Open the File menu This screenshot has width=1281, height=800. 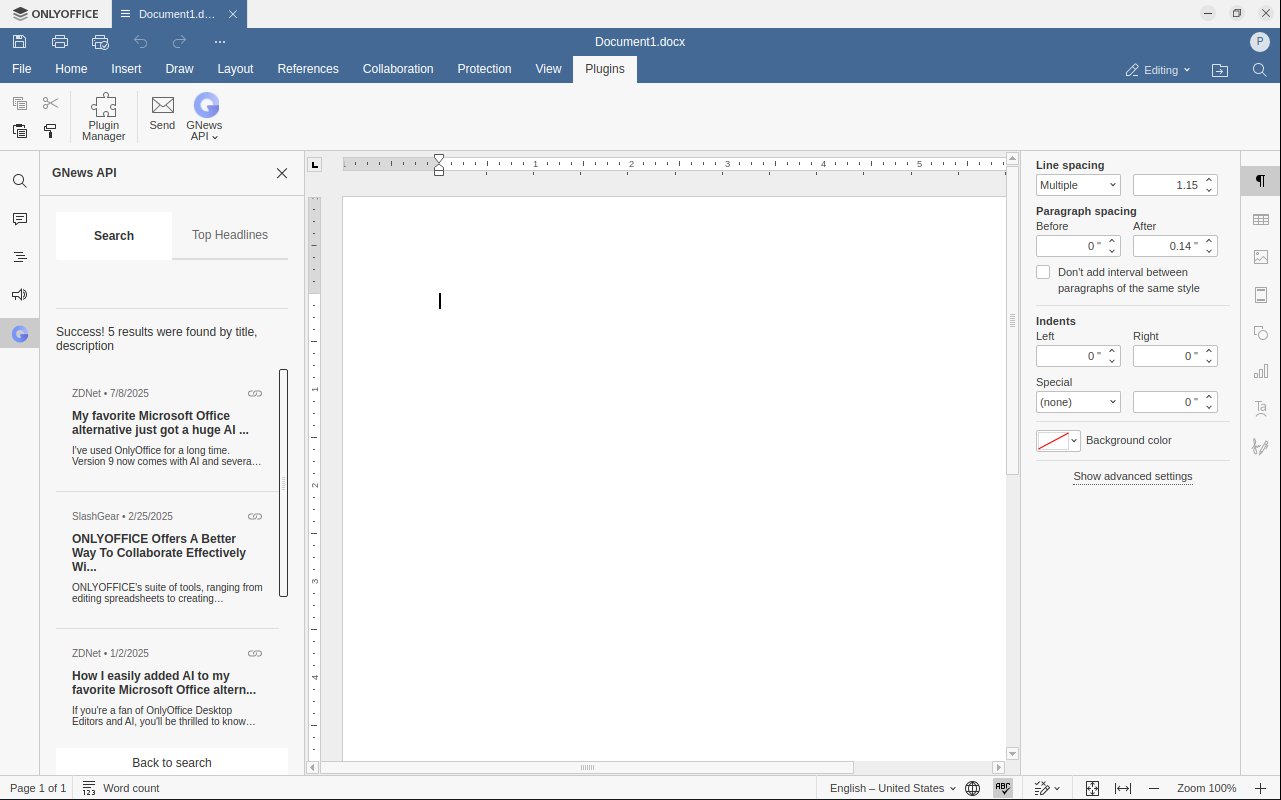coord(21,69)
